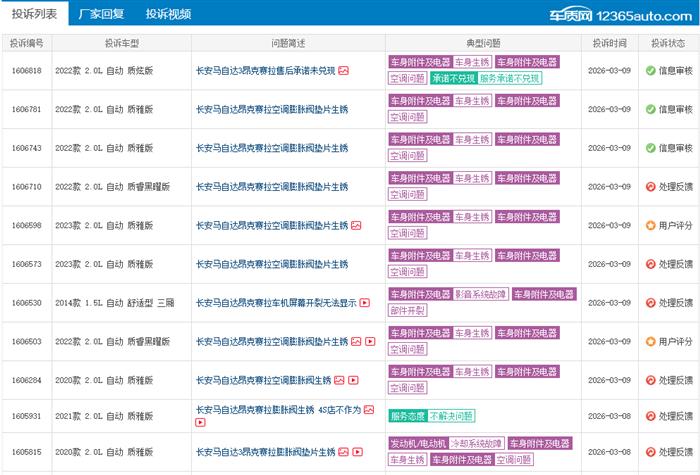Open the 投诉视频 tab

coord(168,14)
